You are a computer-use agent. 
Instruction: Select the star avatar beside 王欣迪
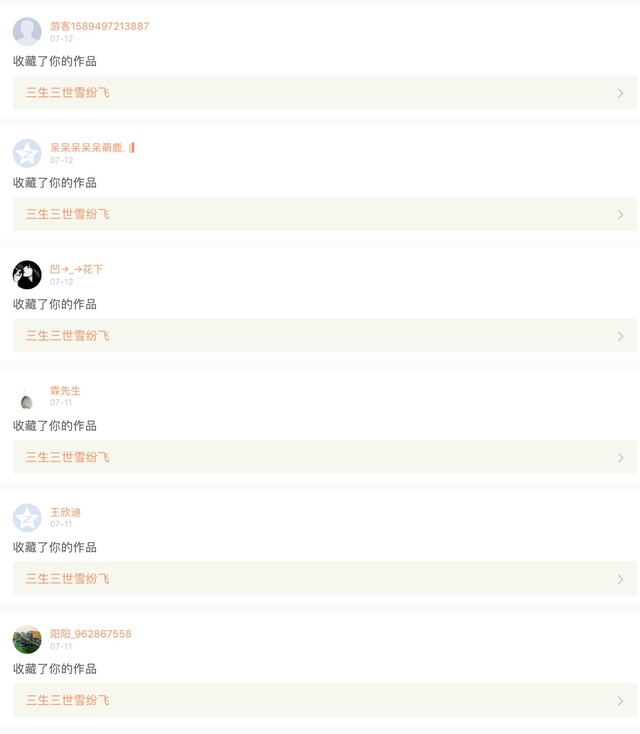tap(27, 518)
